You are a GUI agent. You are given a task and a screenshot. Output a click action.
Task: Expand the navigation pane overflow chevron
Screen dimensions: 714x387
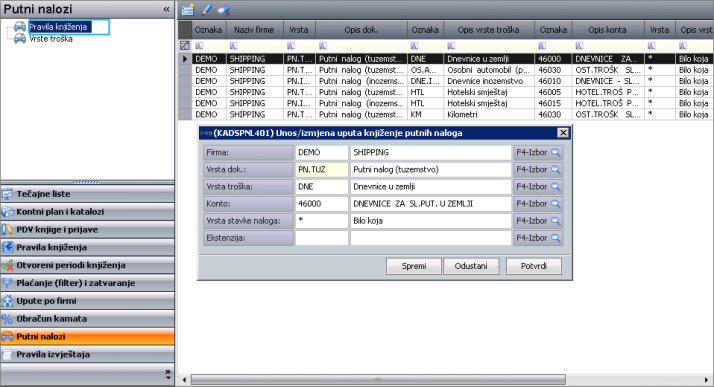point(168,375)
